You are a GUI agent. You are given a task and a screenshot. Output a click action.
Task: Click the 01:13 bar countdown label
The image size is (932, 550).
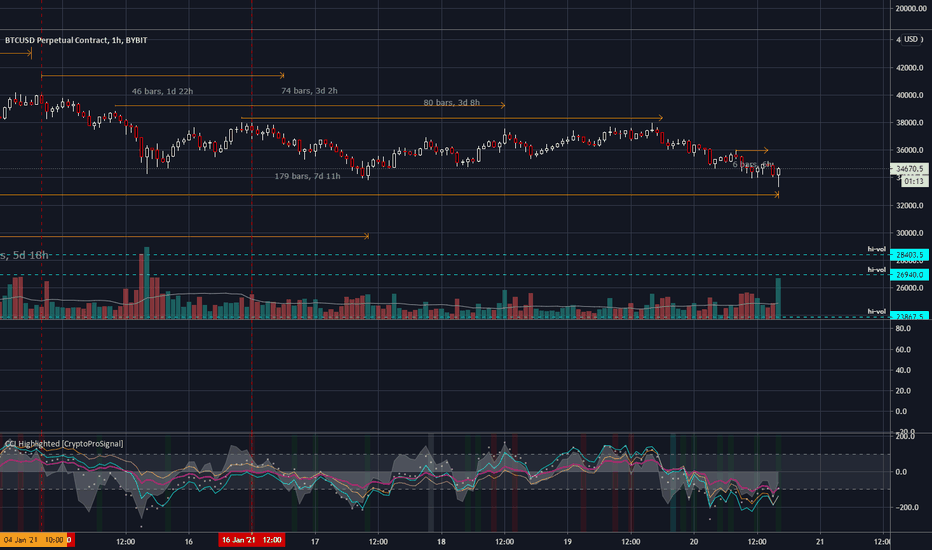tap(914, 181)
